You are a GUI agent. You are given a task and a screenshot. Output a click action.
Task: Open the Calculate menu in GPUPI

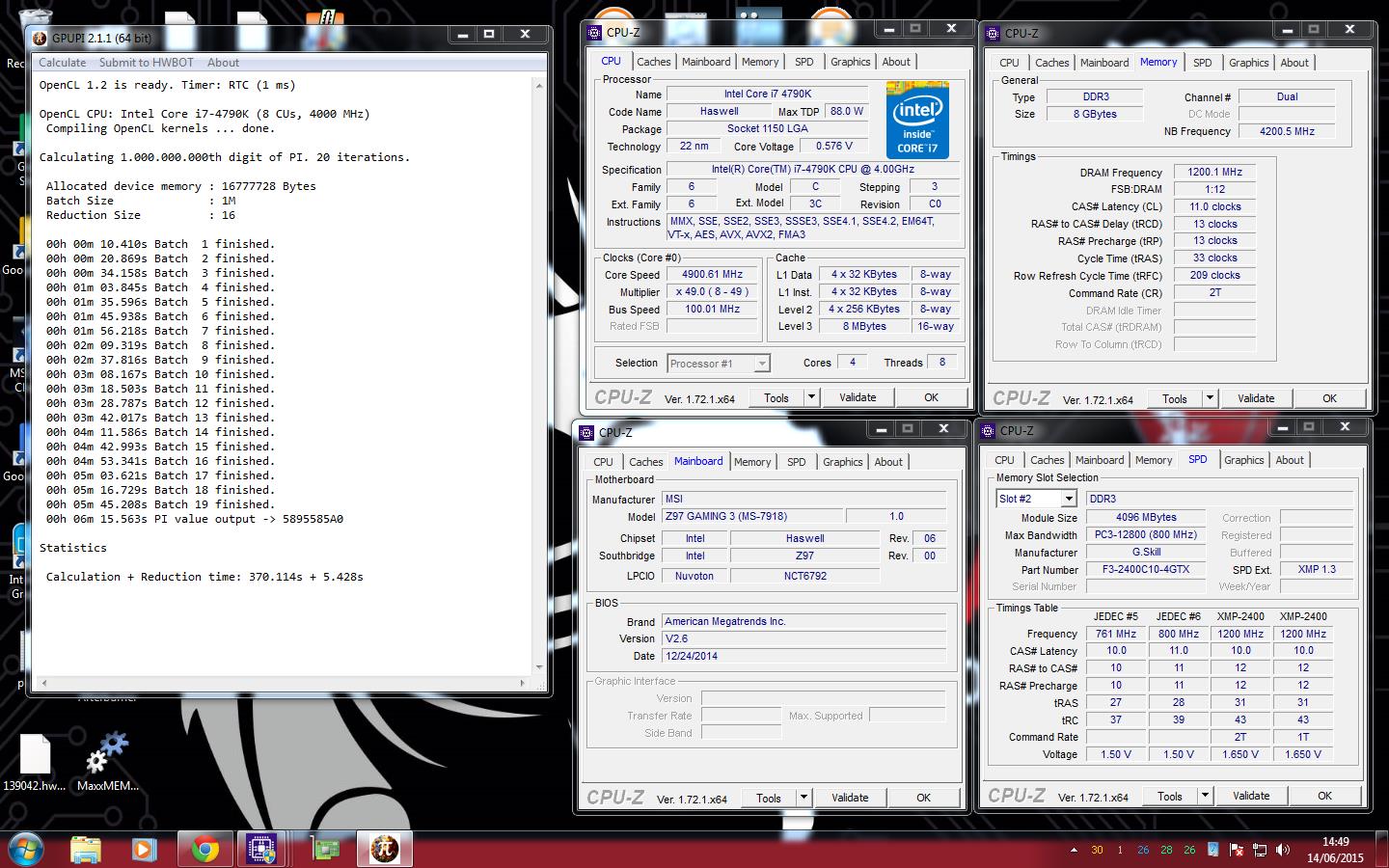click(62, 63)
